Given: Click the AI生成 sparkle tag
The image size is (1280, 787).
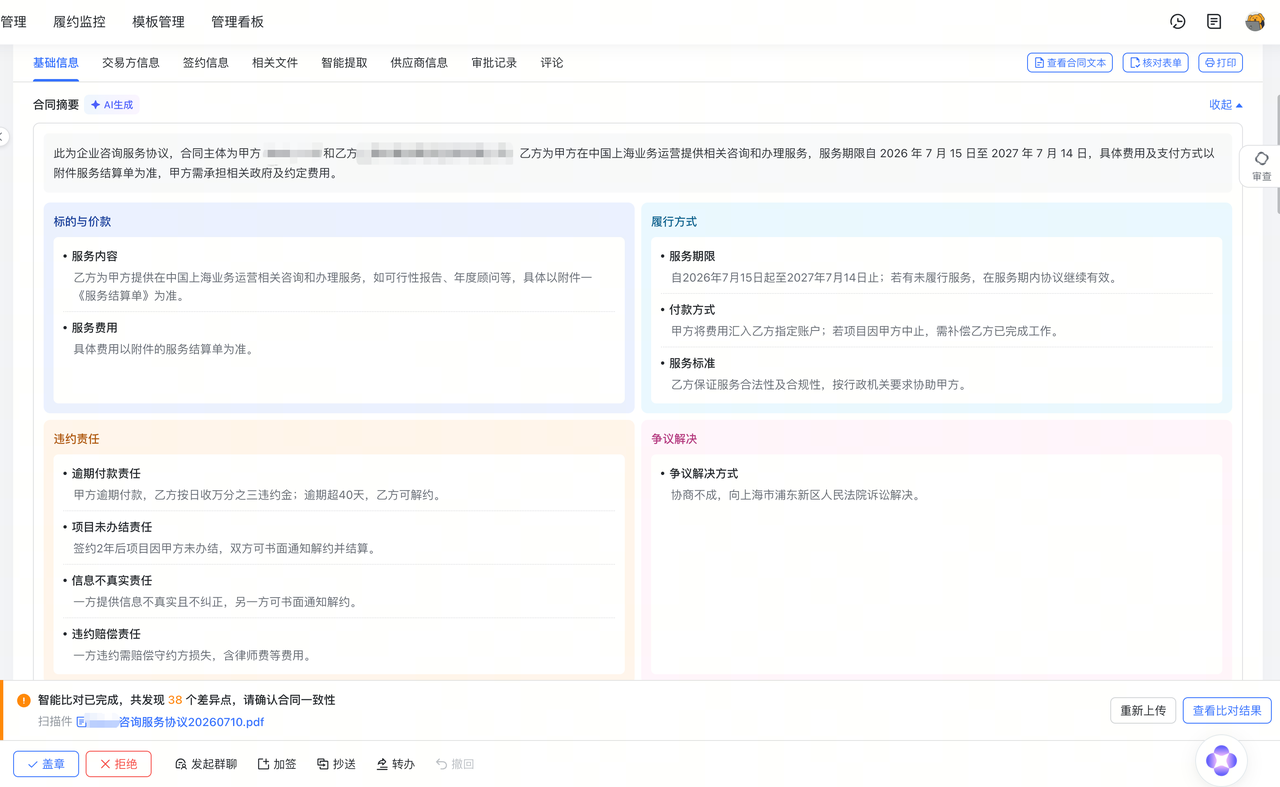Looking at the screenshot, I should point(112,105).
